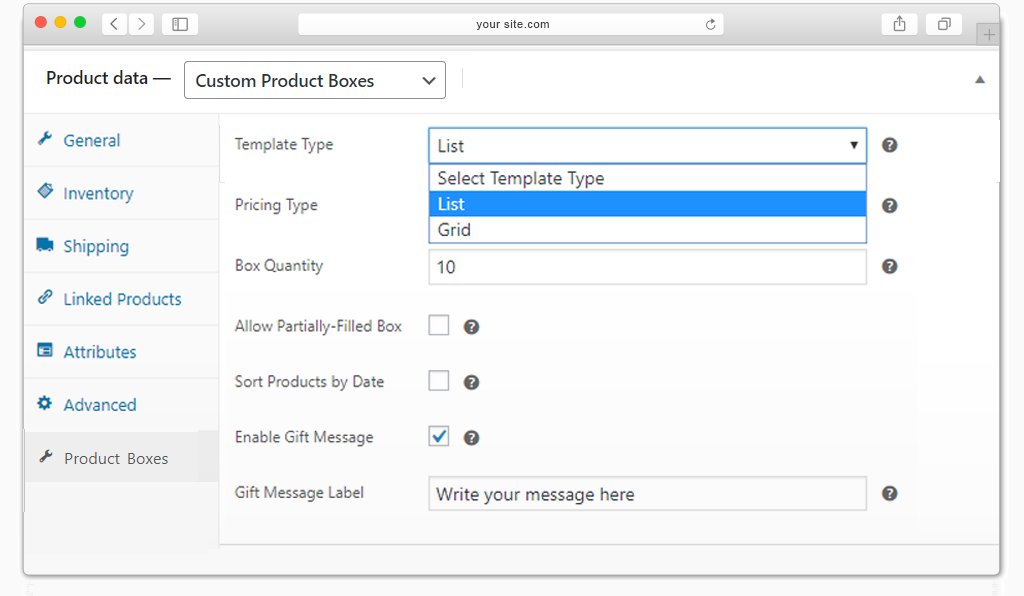Check the Sort Products by Date box
The width and height of the screenshot is (1024, 596).
point(439,381)
